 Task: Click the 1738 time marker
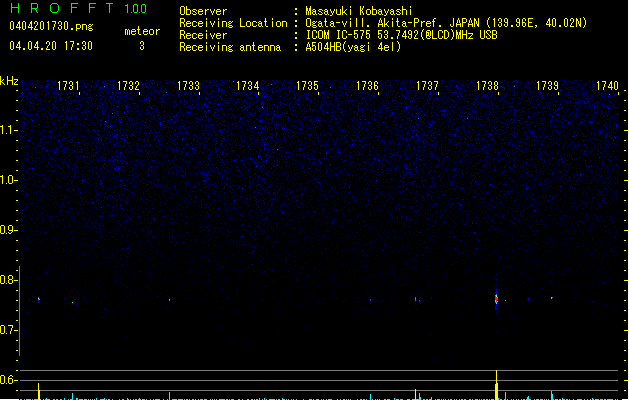click(x=487, y=85)
